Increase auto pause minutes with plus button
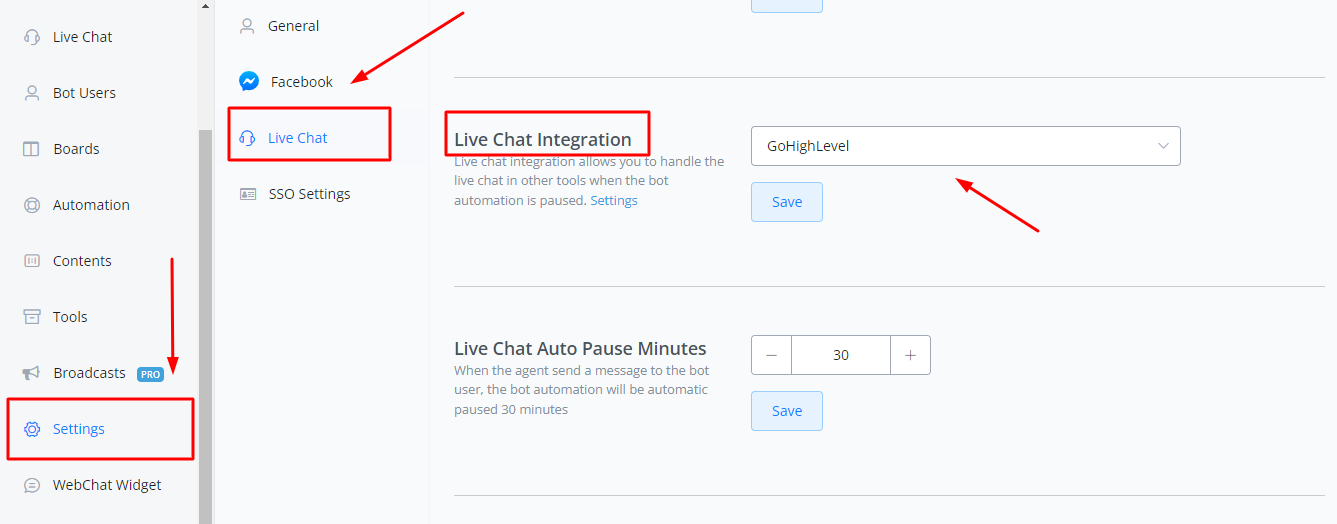This screenshot has height=524, width=1337. [910, 355]
